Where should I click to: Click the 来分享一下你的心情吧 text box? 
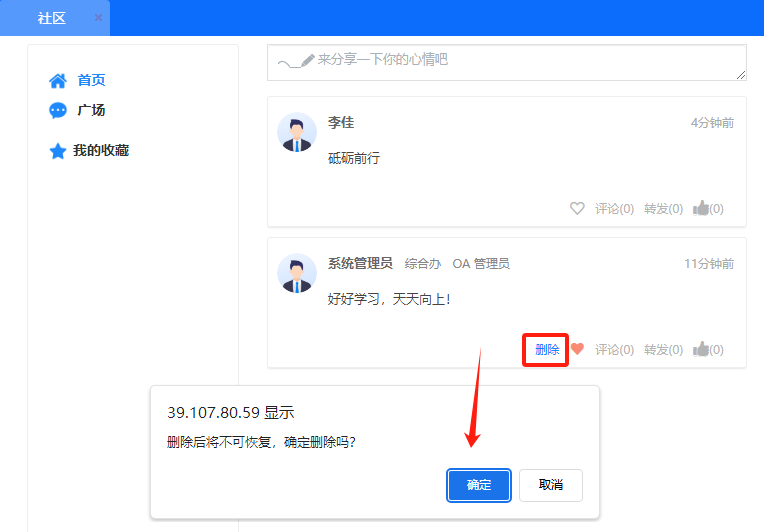tap(506, 62)
